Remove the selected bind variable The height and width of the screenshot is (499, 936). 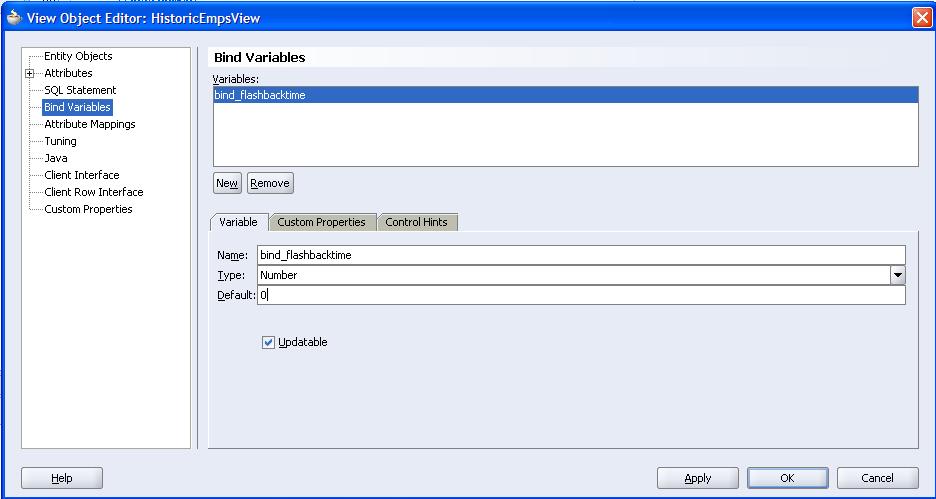(x=270, y=183)
